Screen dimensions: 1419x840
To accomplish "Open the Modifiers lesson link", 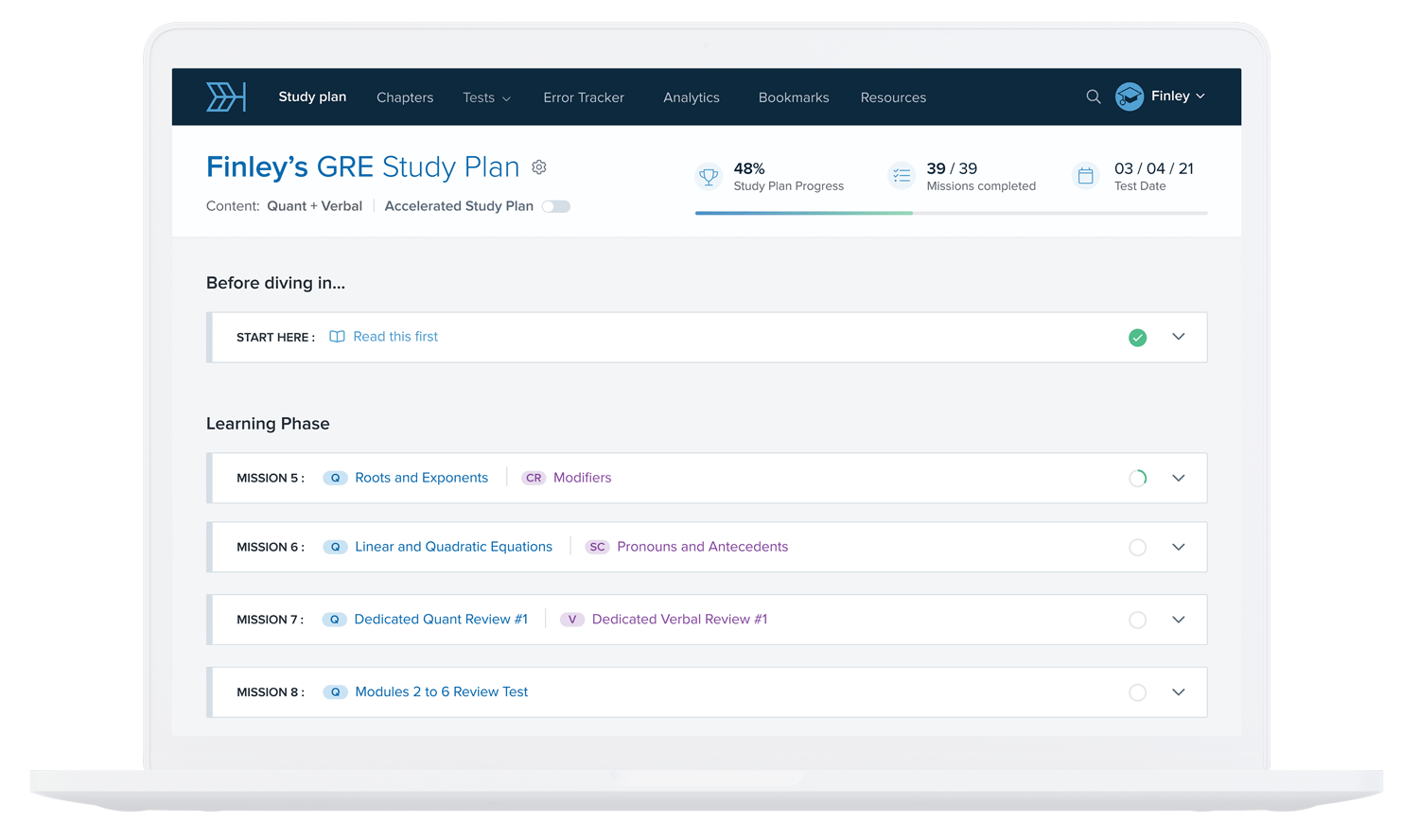I will coord(582,478).
